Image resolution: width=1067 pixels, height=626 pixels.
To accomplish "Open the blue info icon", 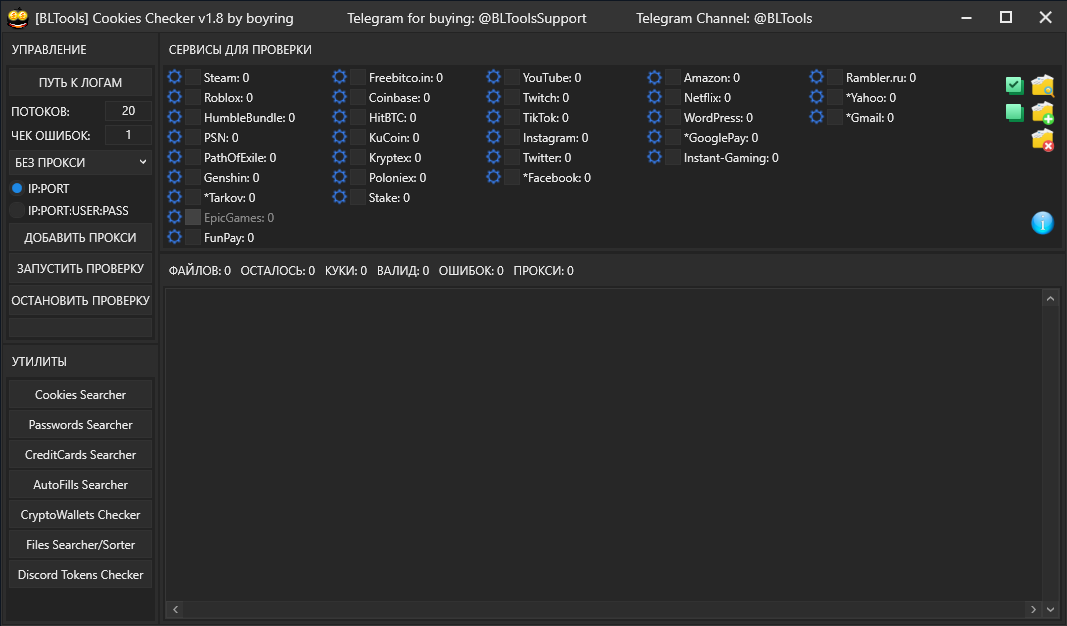I will click(x=1042, y=223).
